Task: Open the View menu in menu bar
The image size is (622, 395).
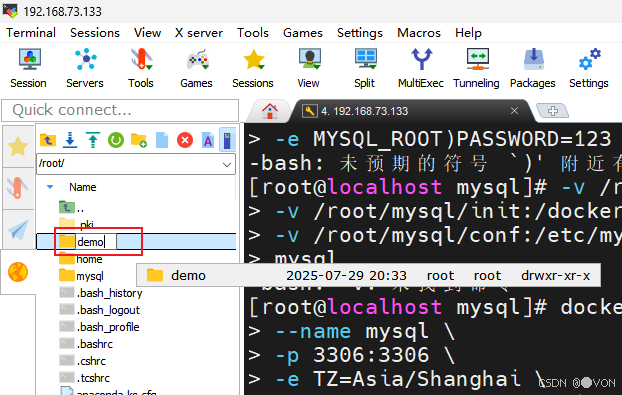Action: 147,33
